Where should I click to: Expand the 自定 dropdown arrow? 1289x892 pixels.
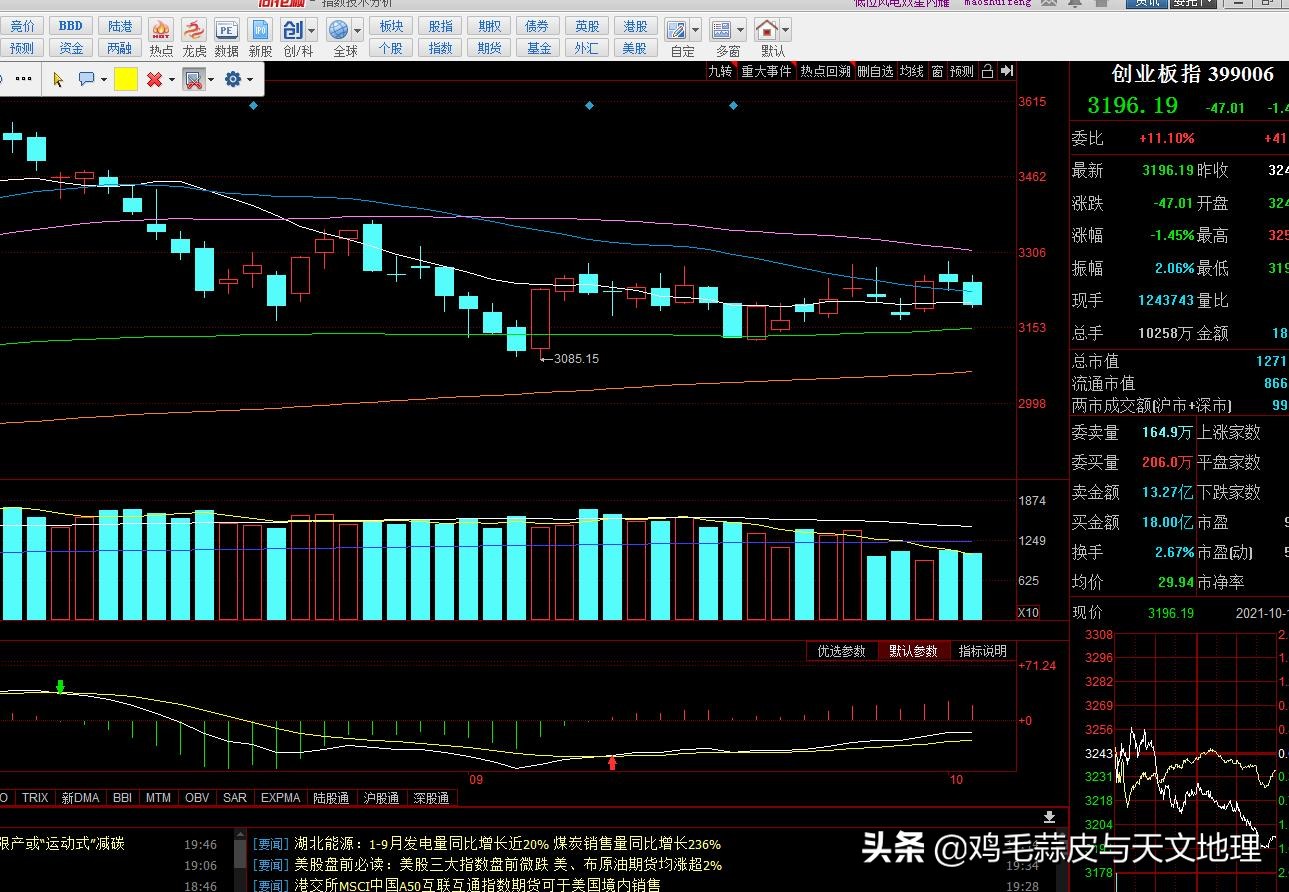click(x=695, y=30)
